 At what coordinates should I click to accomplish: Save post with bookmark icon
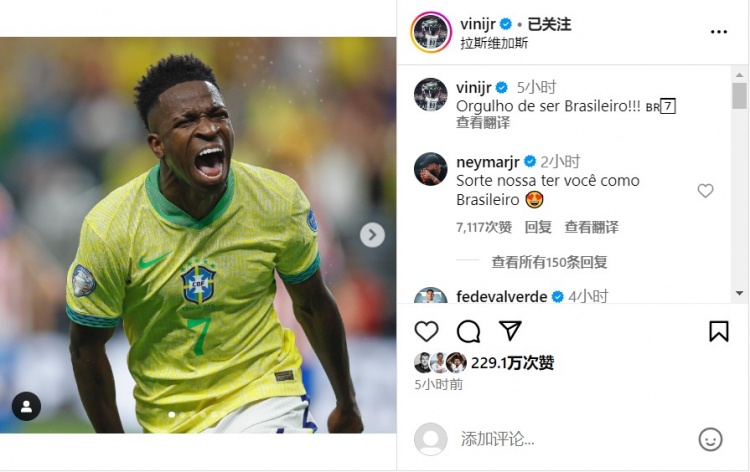[x=718, y=331]
